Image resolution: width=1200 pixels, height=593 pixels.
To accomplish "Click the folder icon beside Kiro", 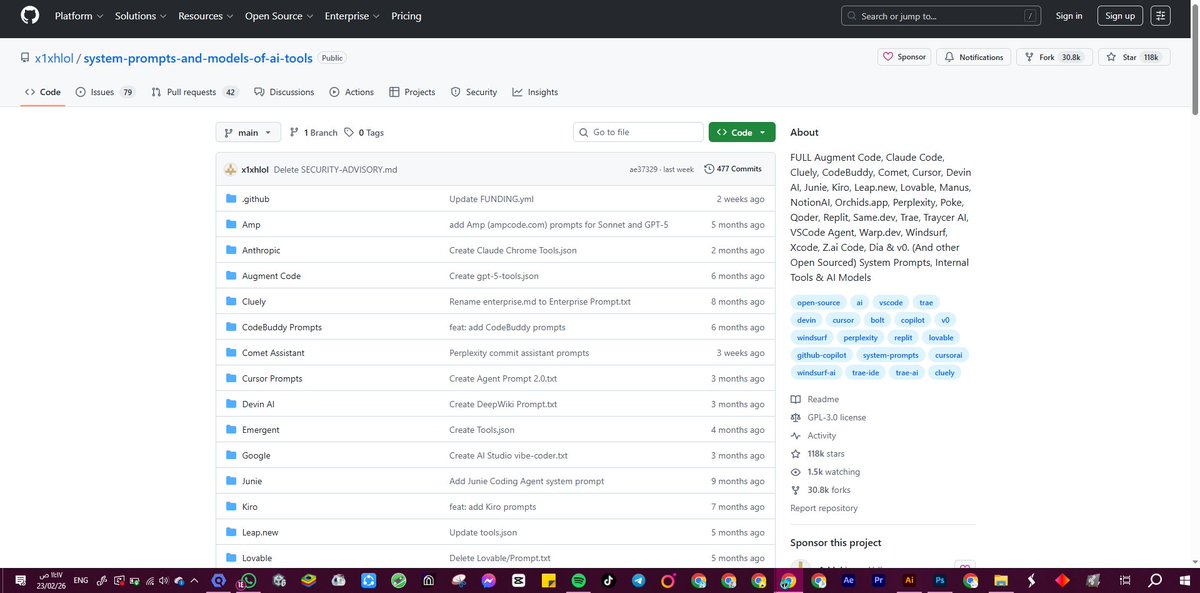I will click(x=232, y=507).
